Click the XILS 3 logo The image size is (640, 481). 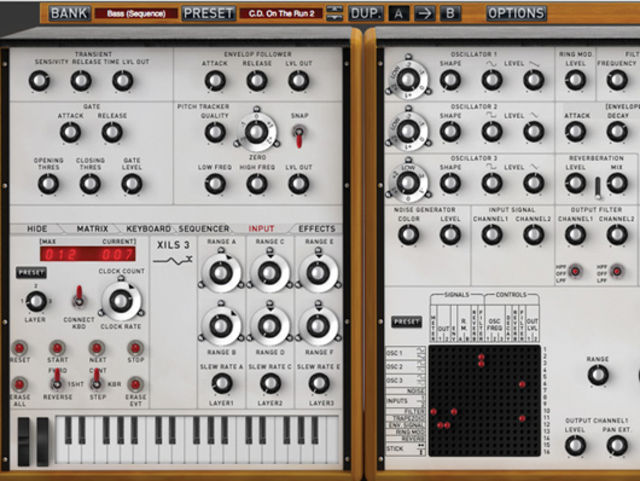click(173, 252)
